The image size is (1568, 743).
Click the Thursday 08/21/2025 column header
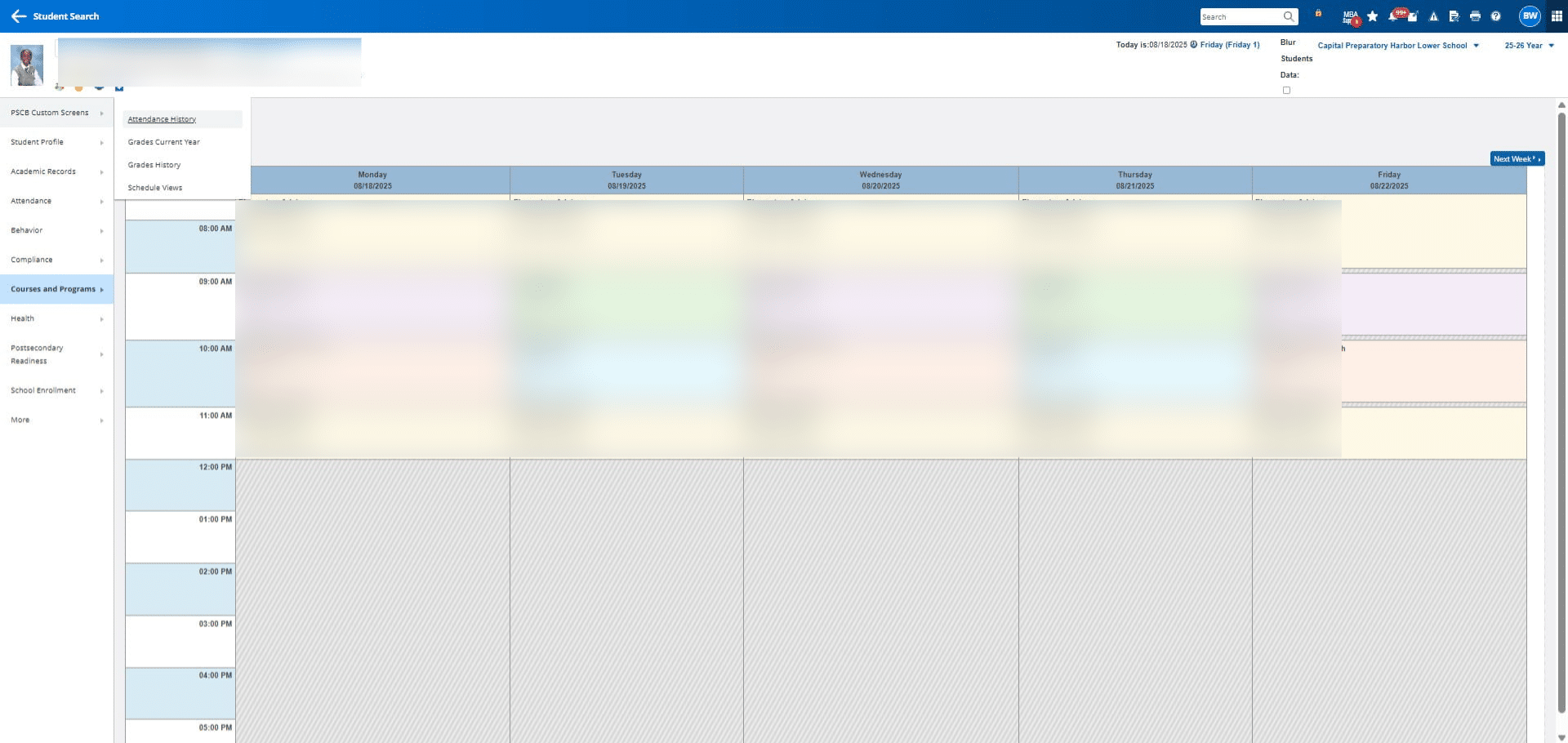1135,180
